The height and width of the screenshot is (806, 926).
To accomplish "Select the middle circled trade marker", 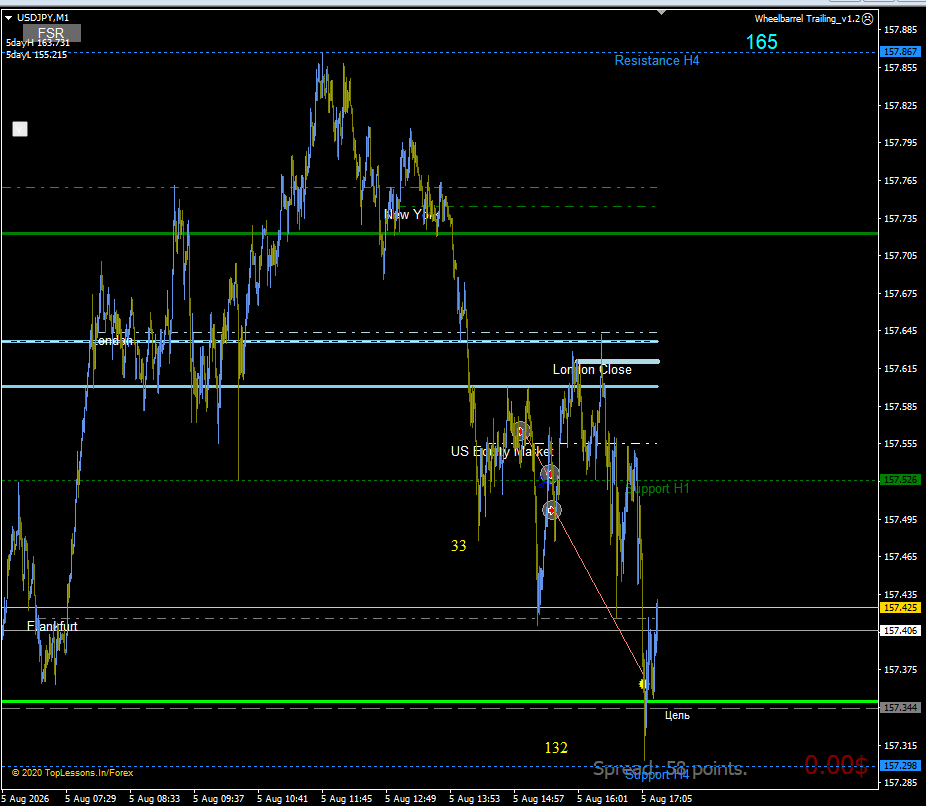I will click(x=550, y=474).
